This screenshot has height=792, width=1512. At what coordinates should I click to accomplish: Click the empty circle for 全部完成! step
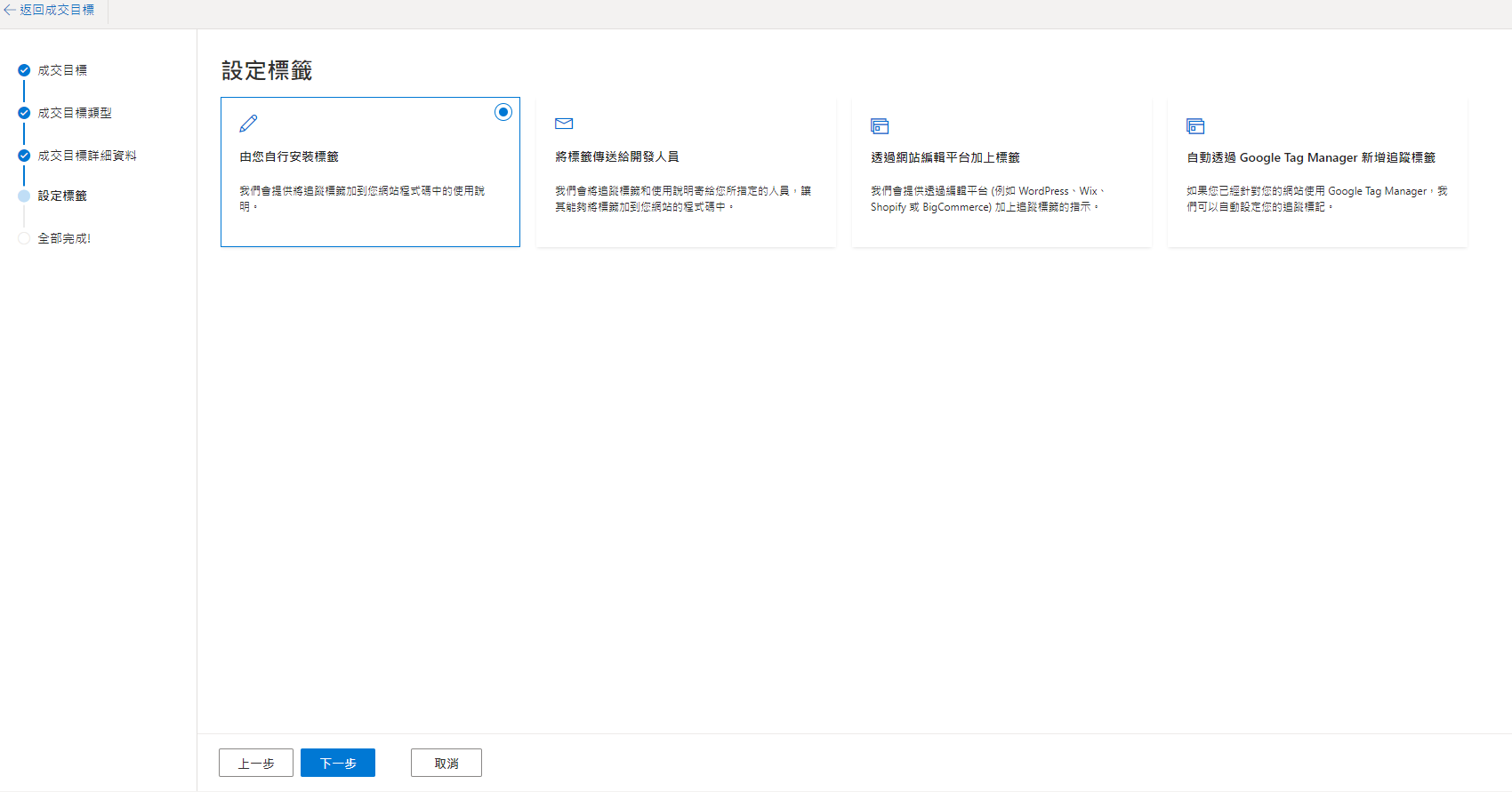pyautogui.click(x=24, y=238)
